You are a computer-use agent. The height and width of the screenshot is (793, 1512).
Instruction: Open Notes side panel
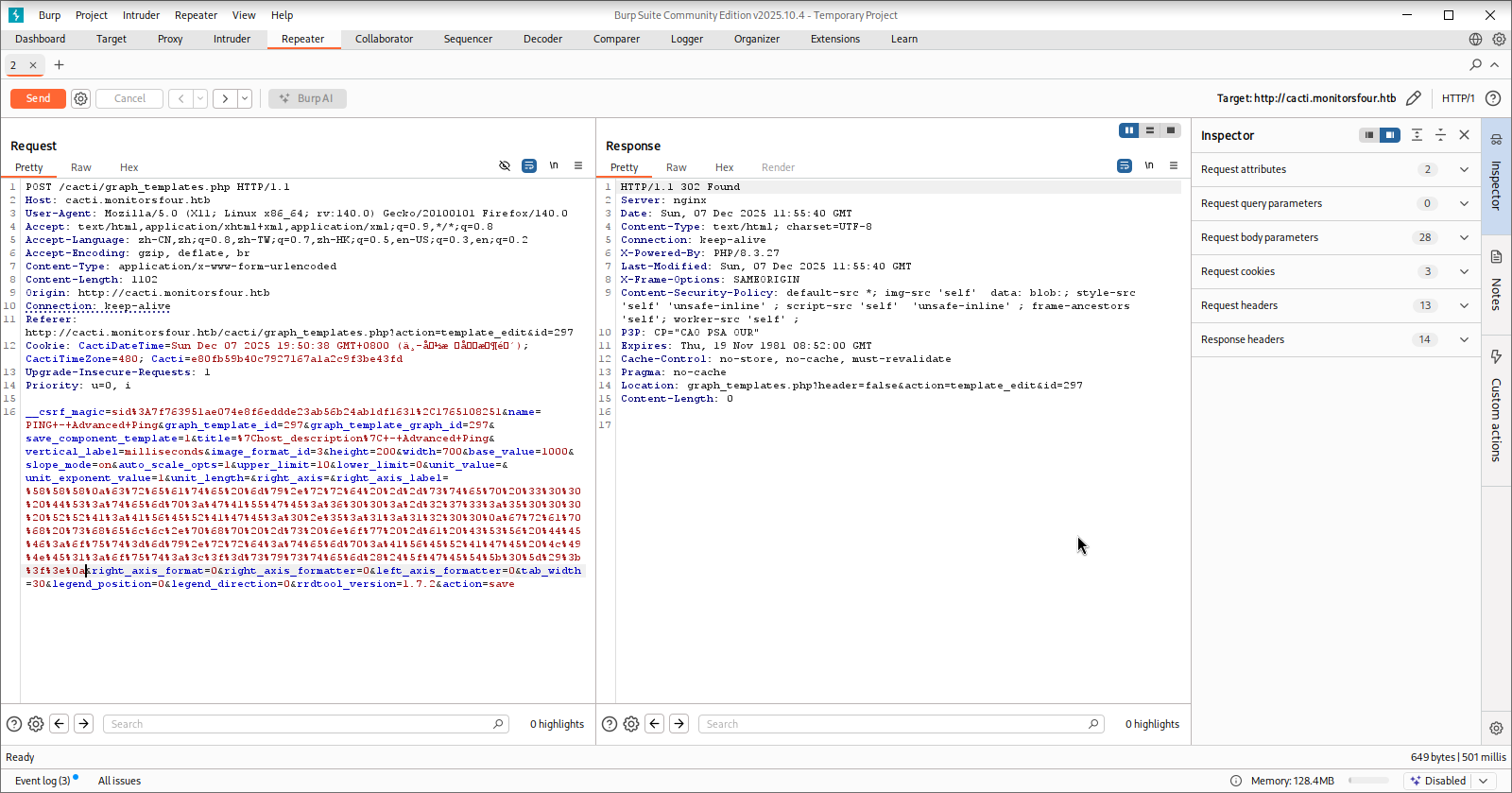1496,284
